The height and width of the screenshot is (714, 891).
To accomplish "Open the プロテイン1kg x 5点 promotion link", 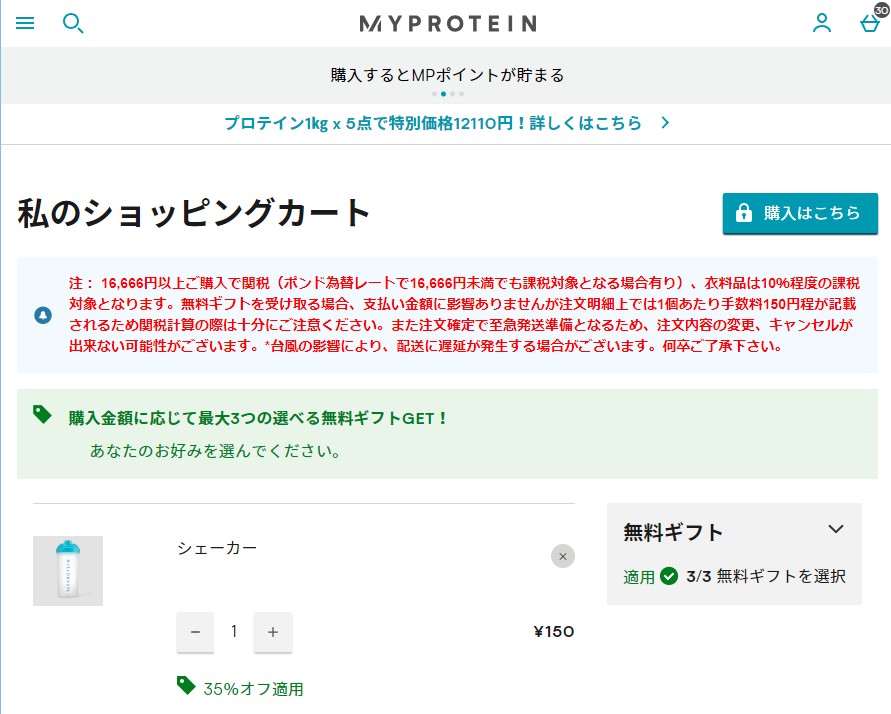I will (x=433, y=123).
